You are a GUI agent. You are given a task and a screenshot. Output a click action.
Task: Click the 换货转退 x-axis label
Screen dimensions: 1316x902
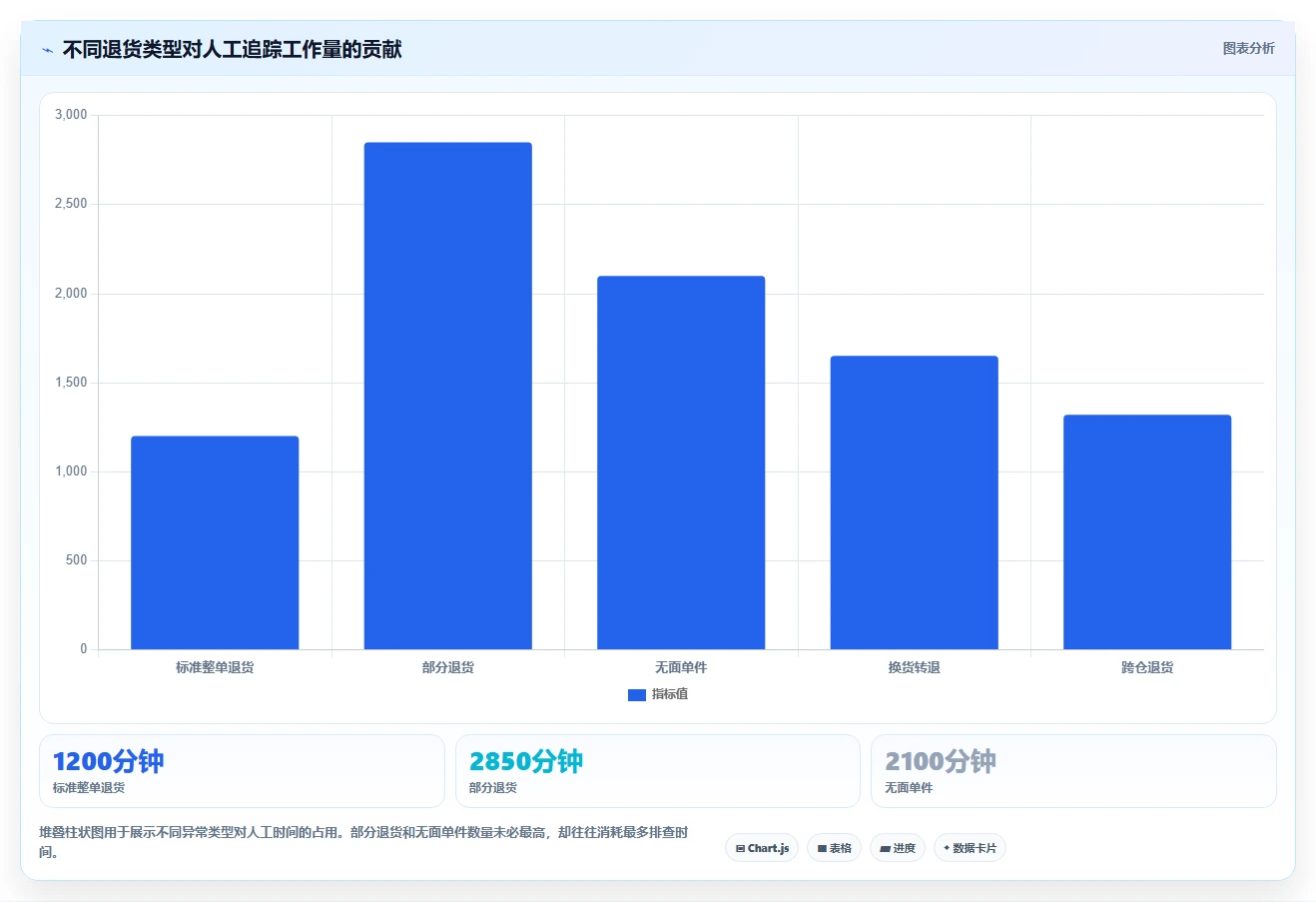point(915,667)
